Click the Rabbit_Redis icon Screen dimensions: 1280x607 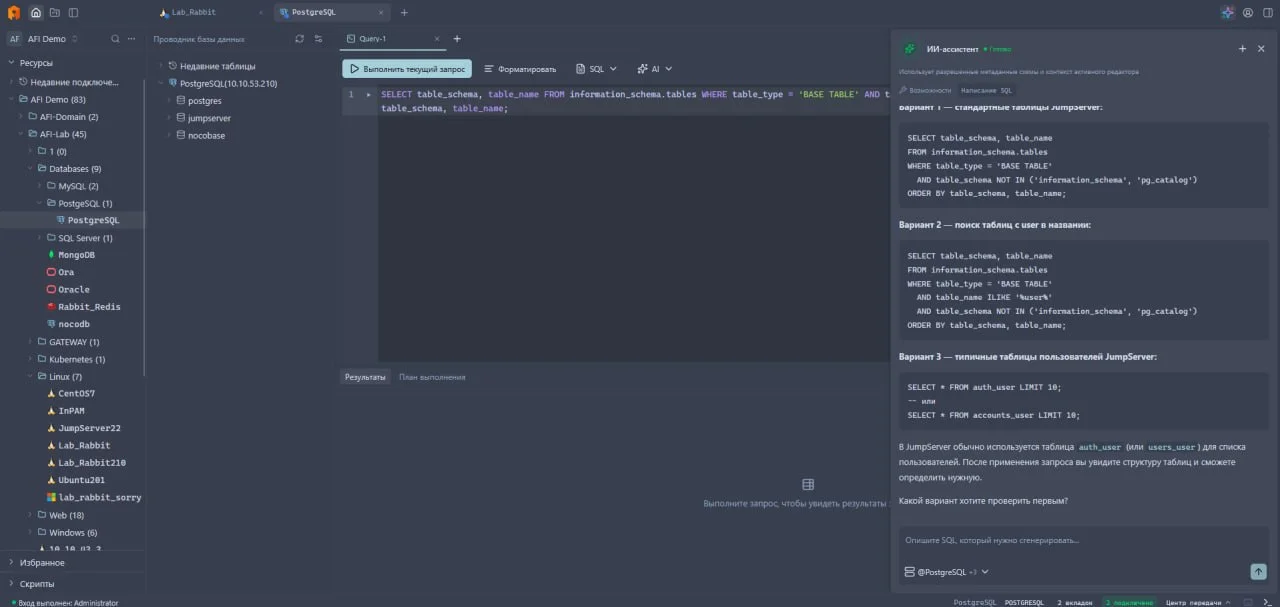51,307
